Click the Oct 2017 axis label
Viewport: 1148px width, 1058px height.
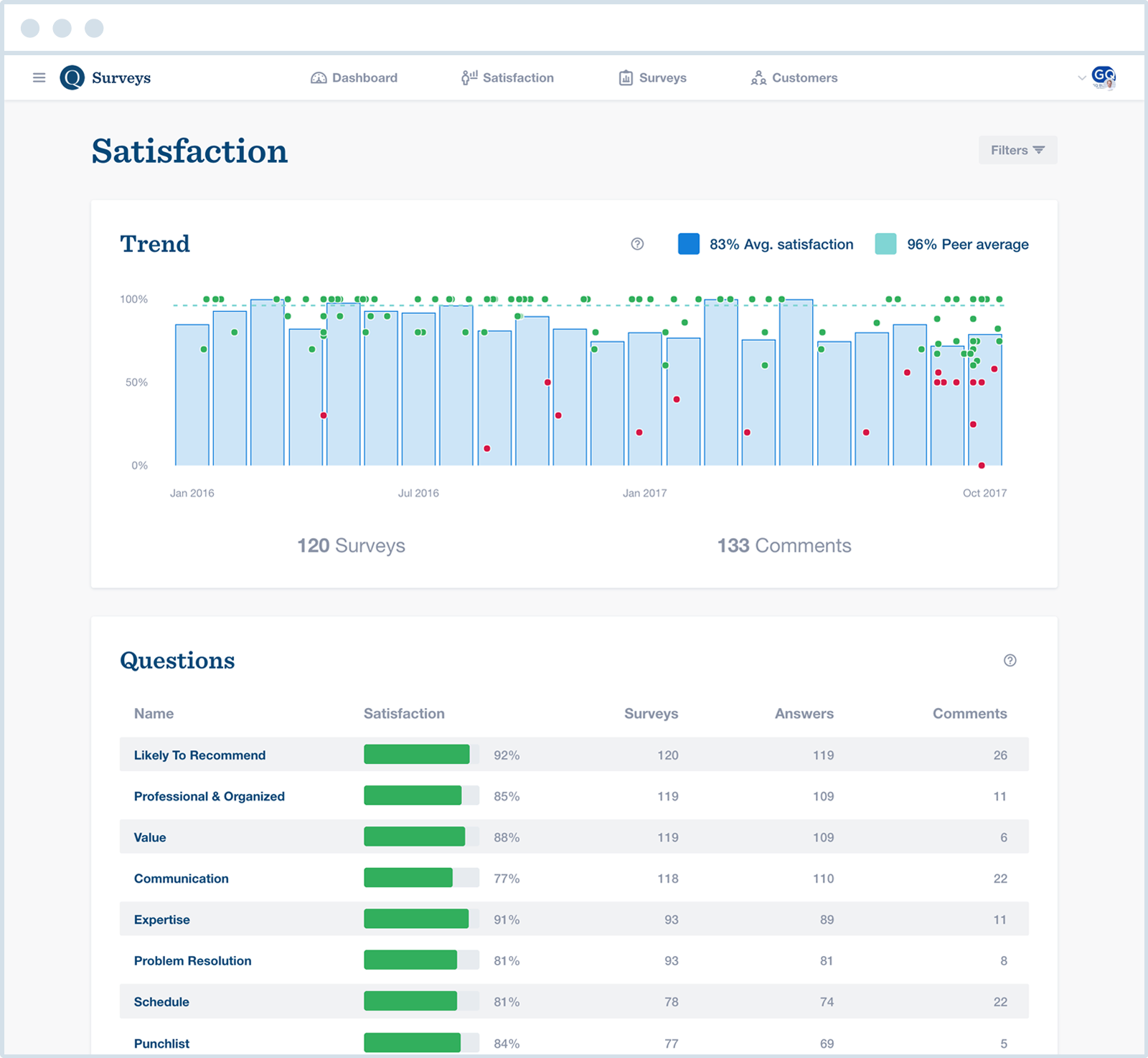coord(984,493)
